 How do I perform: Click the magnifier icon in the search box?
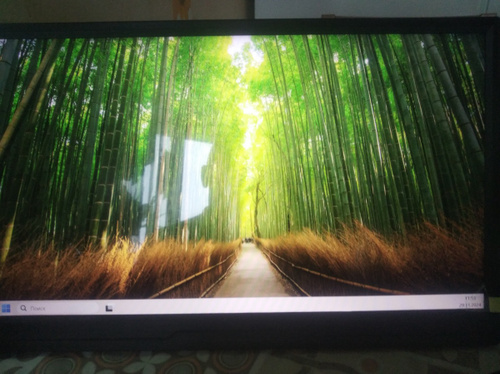point(23,308)
